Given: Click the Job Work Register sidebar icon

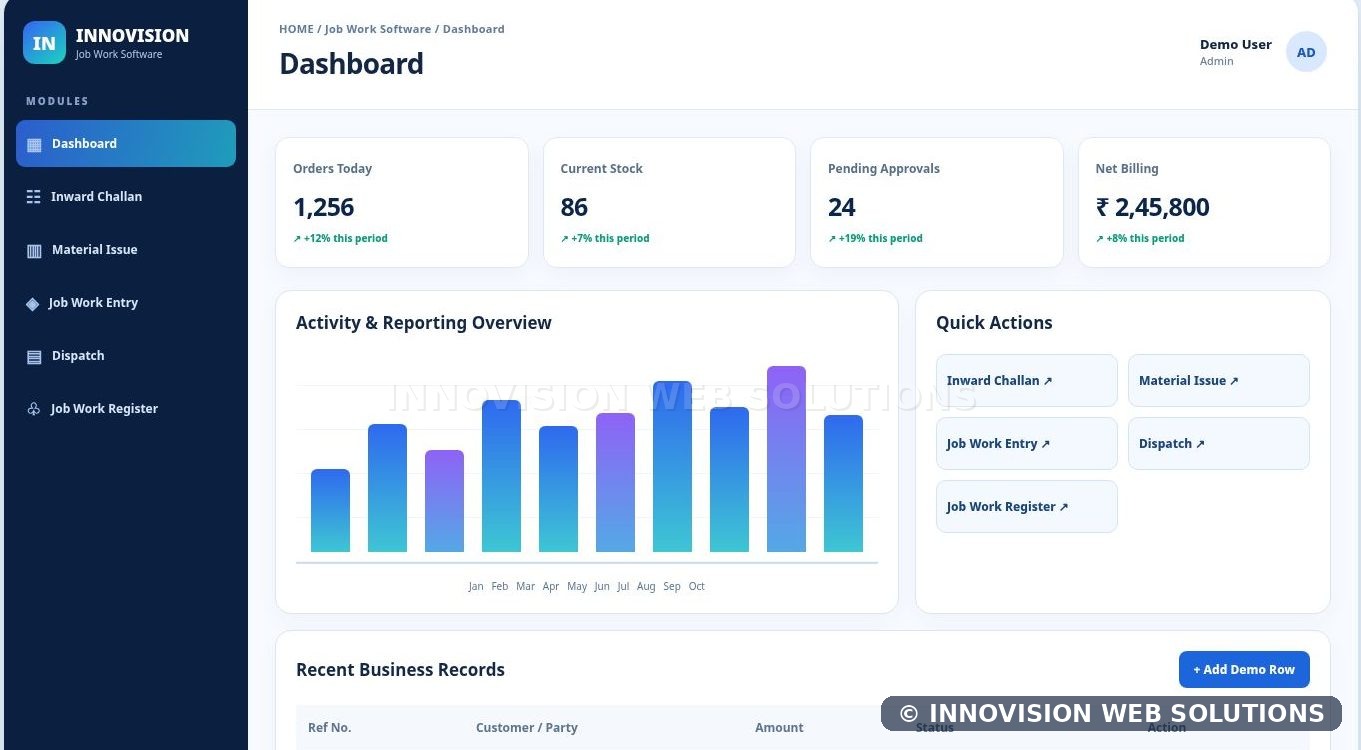Looking at the screenshot, I should tap(33, 409).
